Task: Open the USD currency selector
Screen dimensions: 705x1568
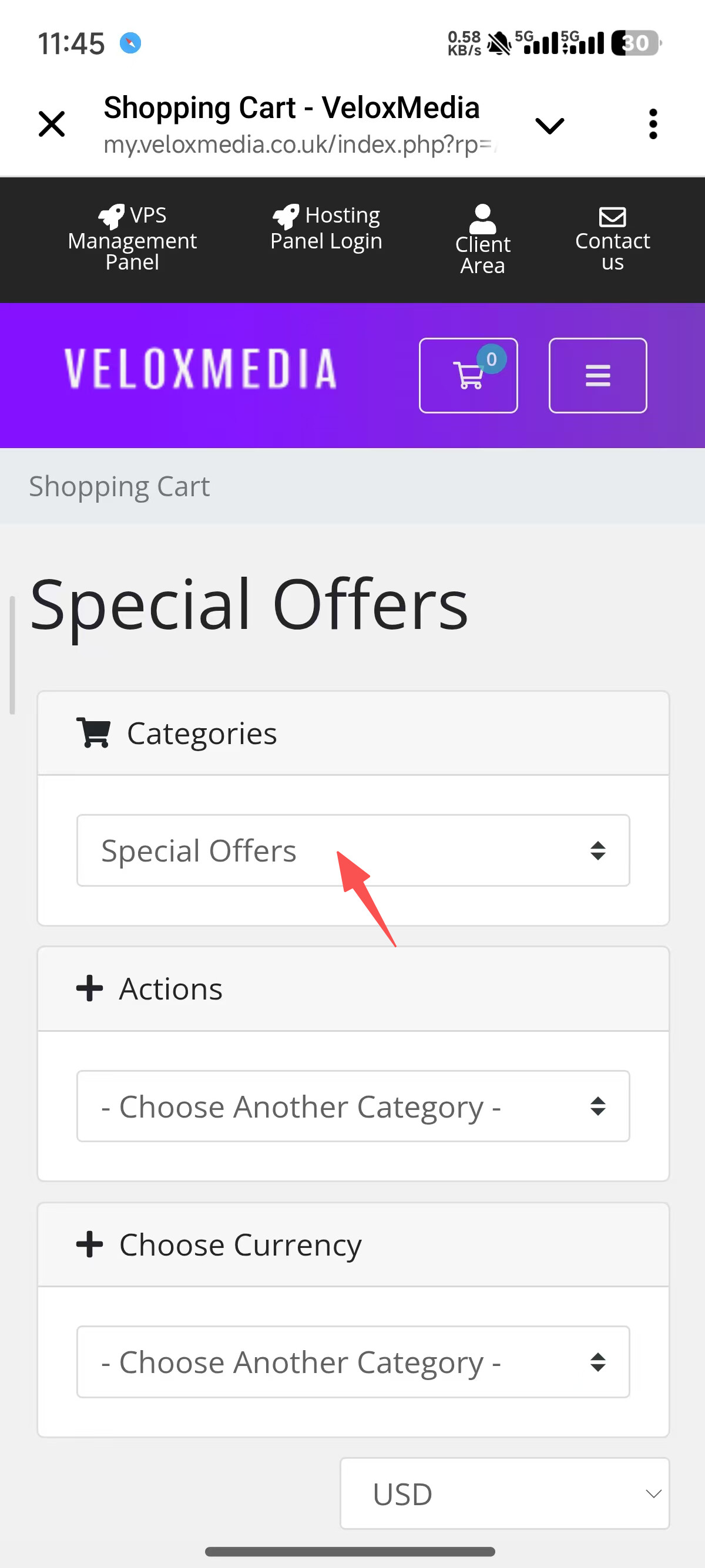Action: (x=504, y=1493)
